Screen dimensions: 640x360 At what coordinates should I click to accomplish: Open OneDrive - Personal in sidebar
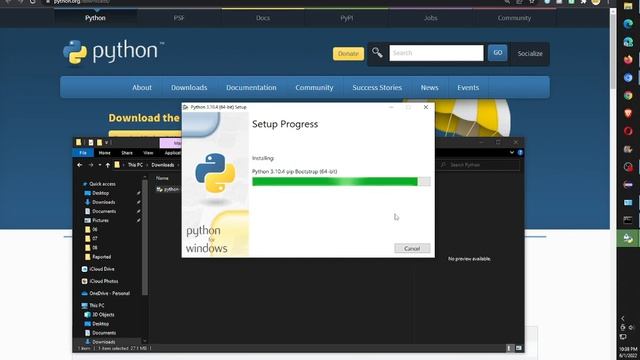106,293
